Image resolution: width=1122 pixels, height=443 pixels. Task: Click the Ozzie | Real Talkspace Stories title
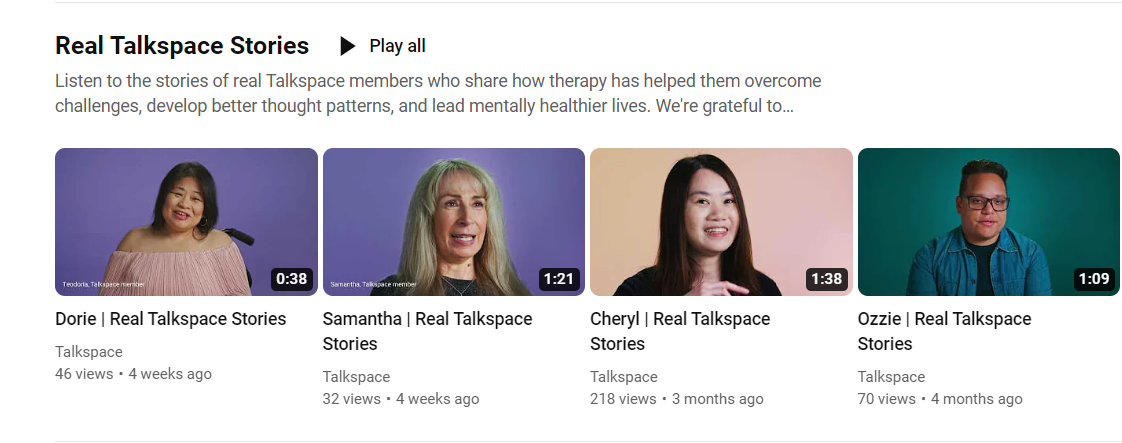point(945,331)
